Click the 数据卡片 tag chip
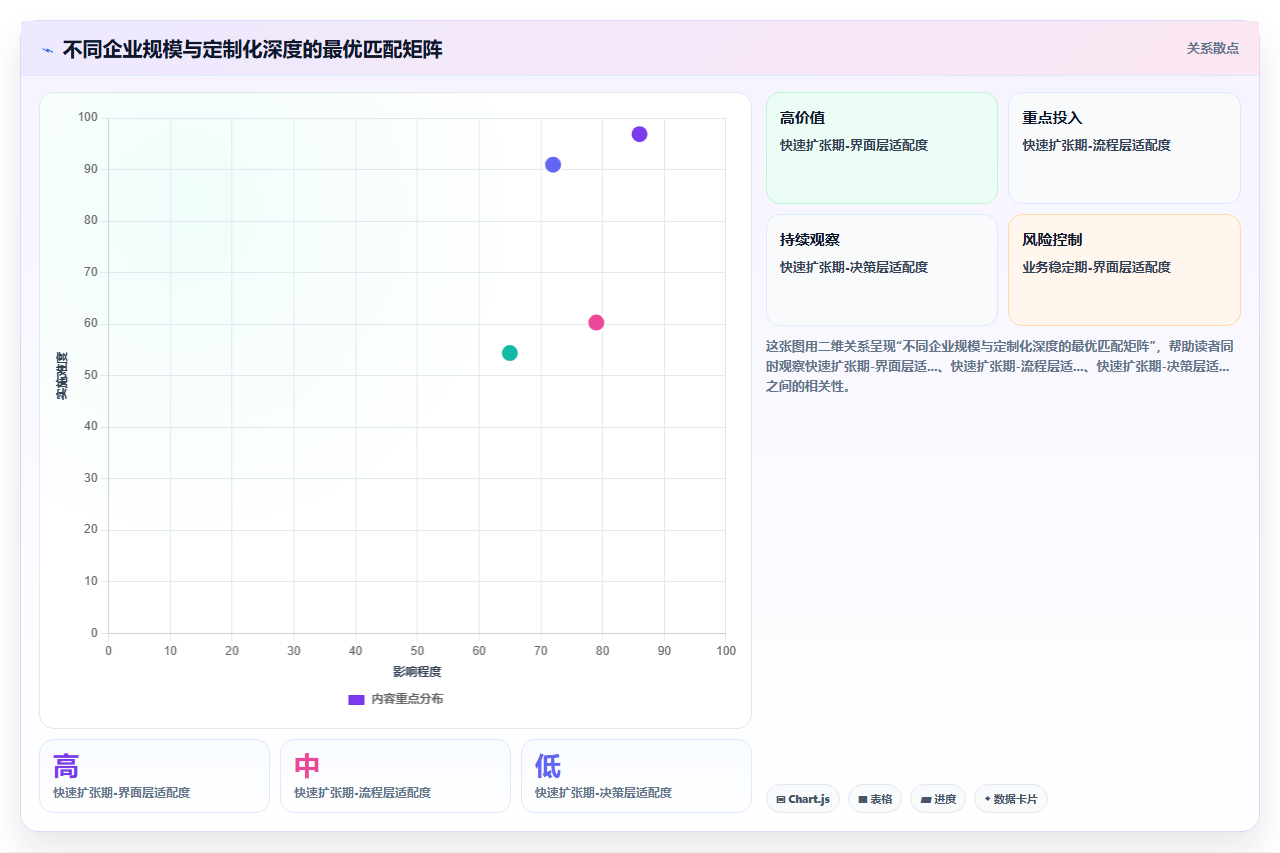Viewport: 1280px width, 853px height. pyautogui.click(x=1011, y=799)
